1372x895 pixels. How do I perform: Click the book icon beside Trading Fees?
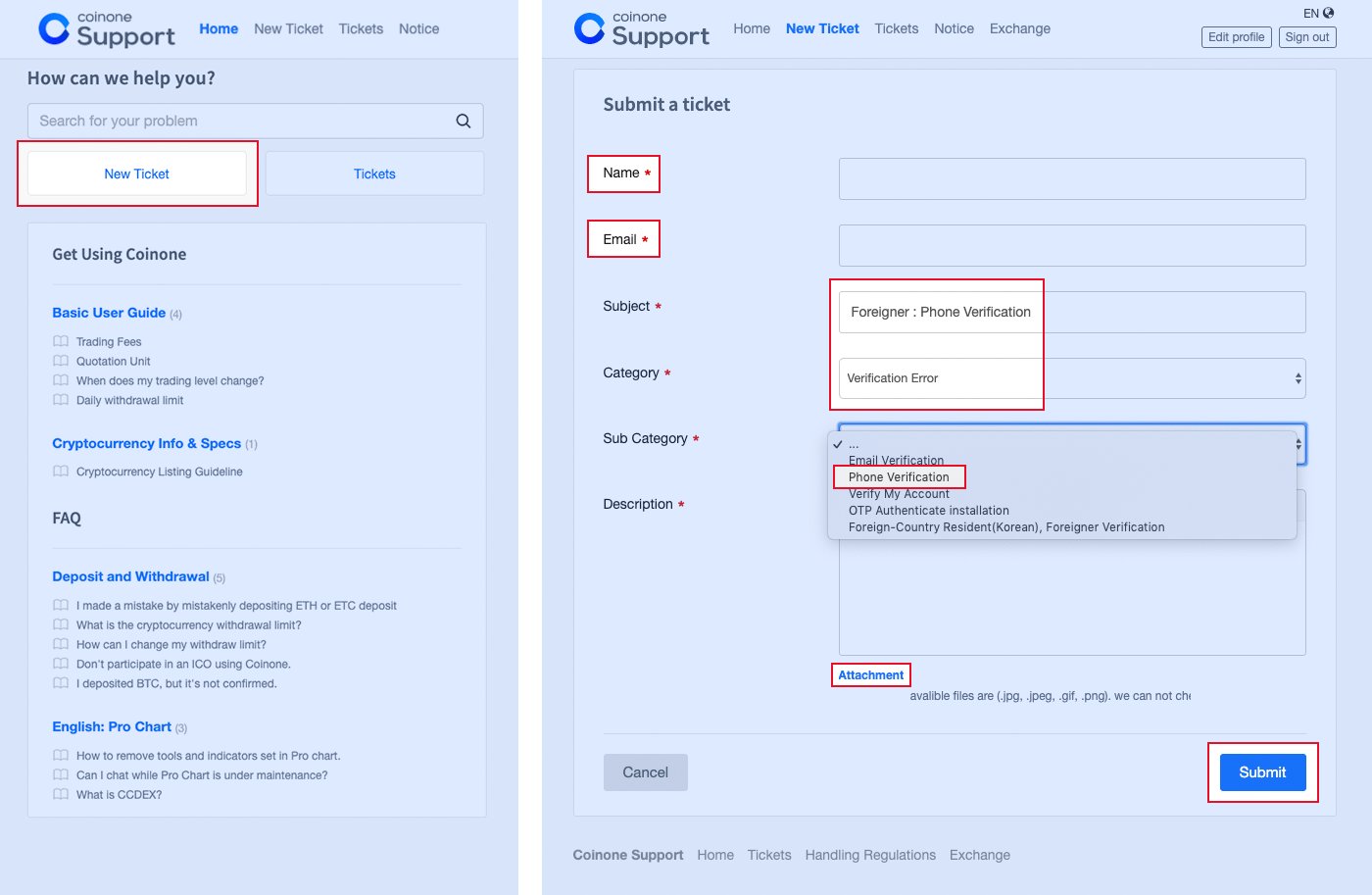[x=61, y=341]
